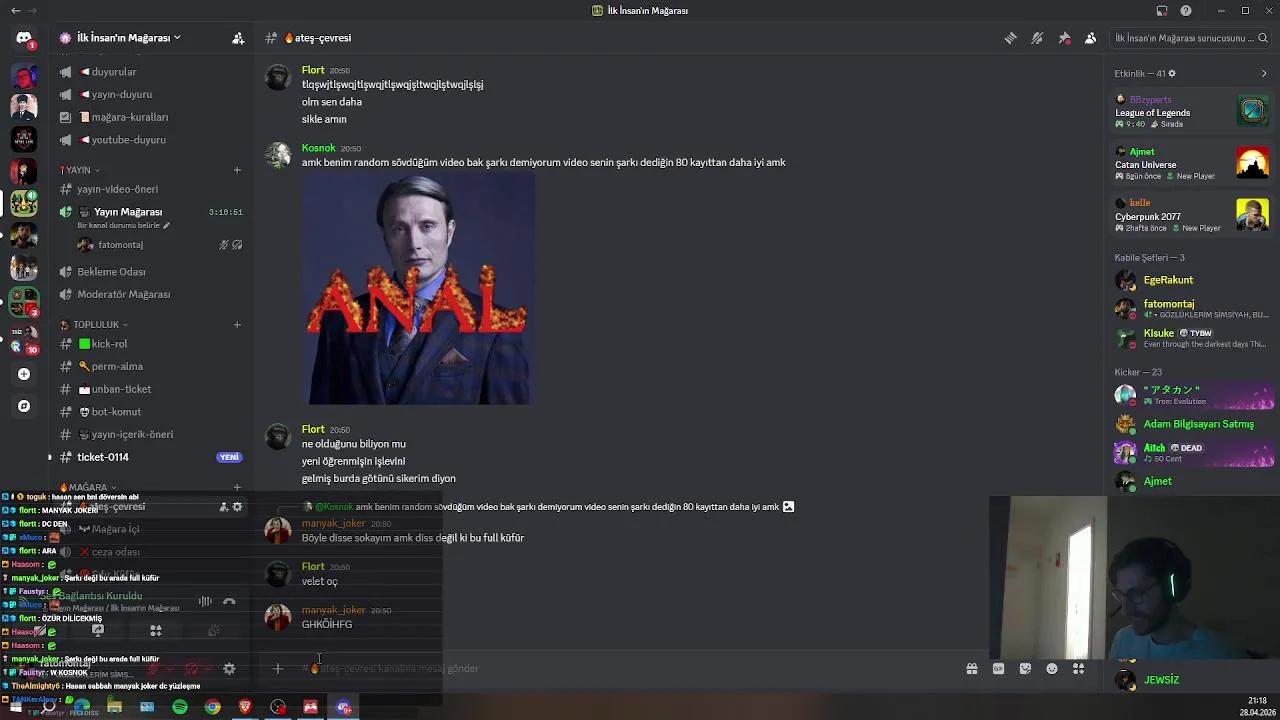Open pinned messages pin icon
The image size is (1280, 720).
click(x=1064, y=38)
